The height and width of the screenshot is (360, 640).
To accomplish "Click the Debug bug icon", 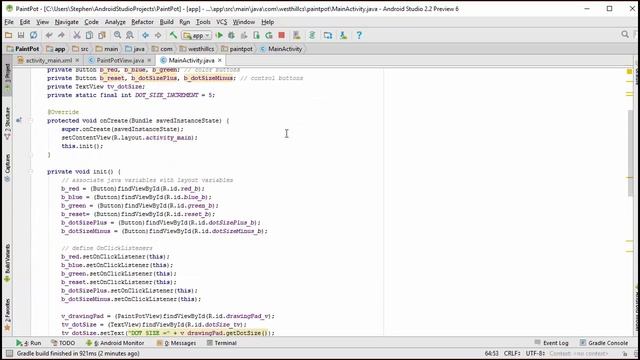I will click(x=231, y=36).
